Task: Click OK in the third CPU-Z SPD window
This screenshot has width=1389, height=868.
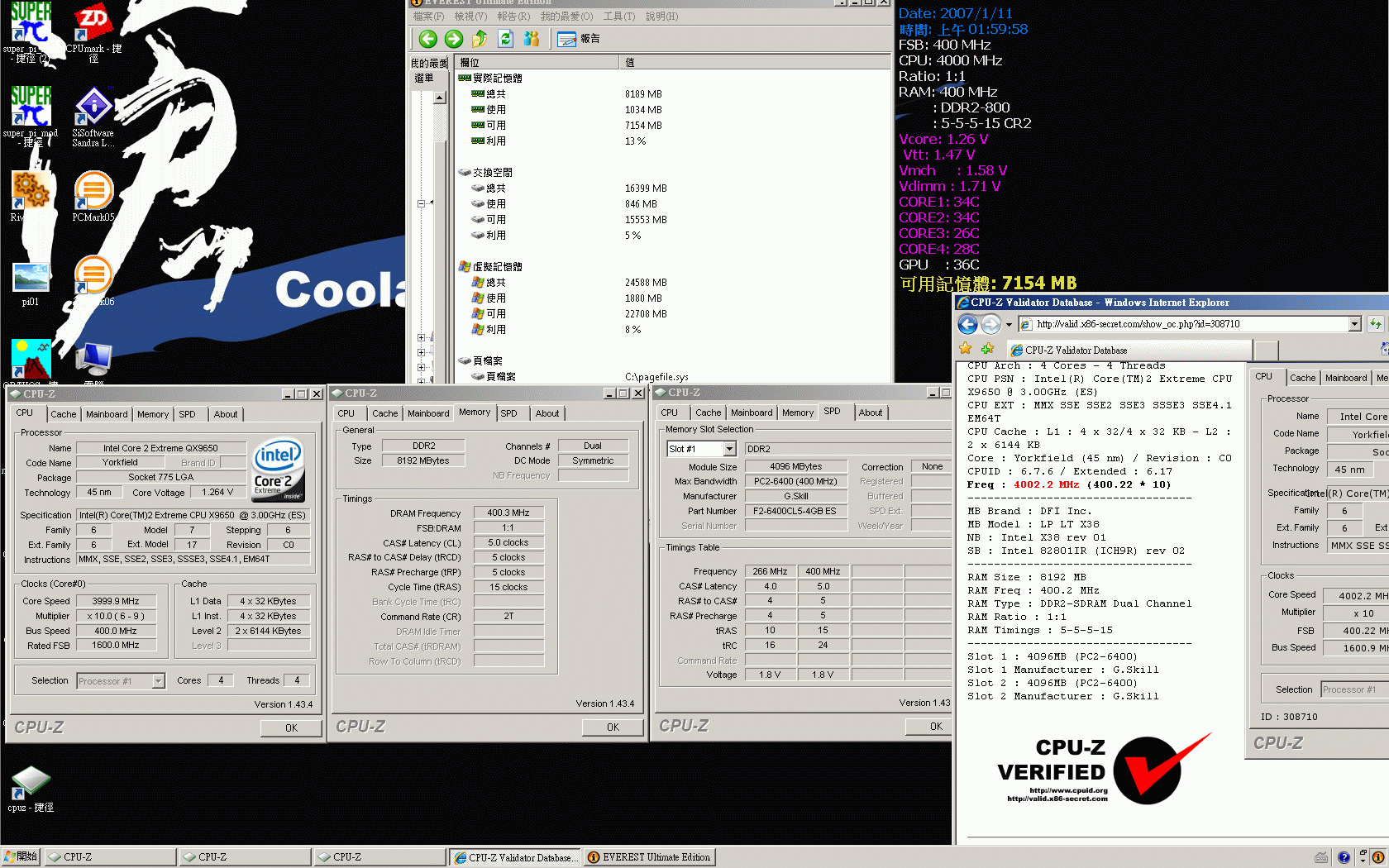Action: pyautogui.click(x=929, y=727)
